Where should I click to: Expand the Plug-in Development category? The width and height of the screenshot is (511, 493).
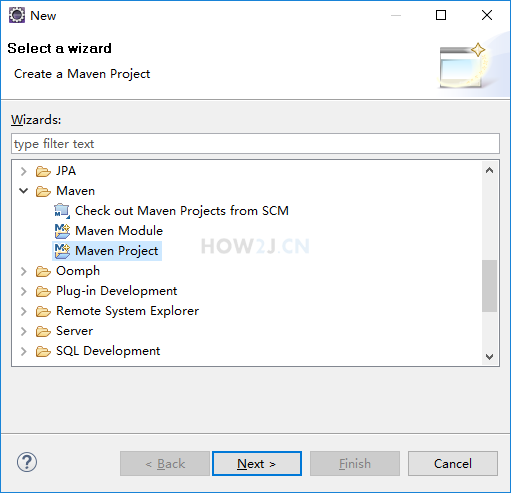pos(23,291)
